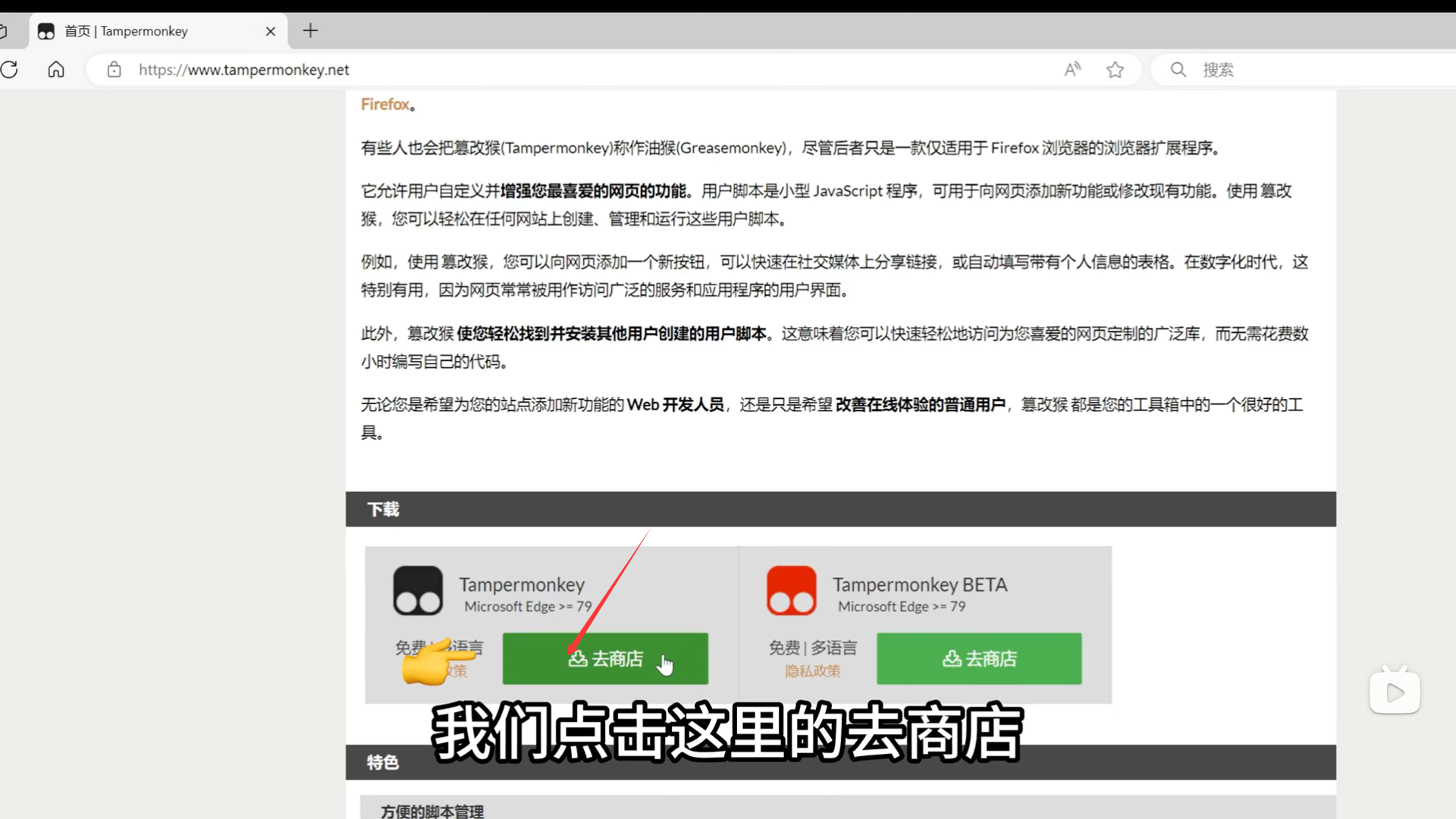Click the search magnifier icon
The width and height of the screenshot is (1456, 819).
coord(1178,70)
